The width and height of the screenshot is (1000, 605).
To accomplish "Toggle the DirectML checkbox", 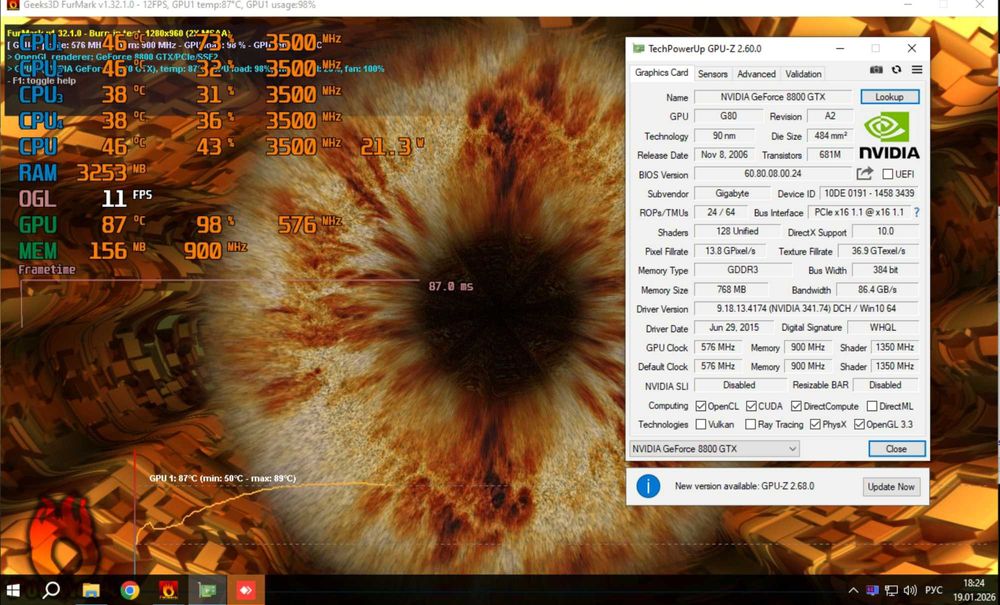I will [872, 406].
